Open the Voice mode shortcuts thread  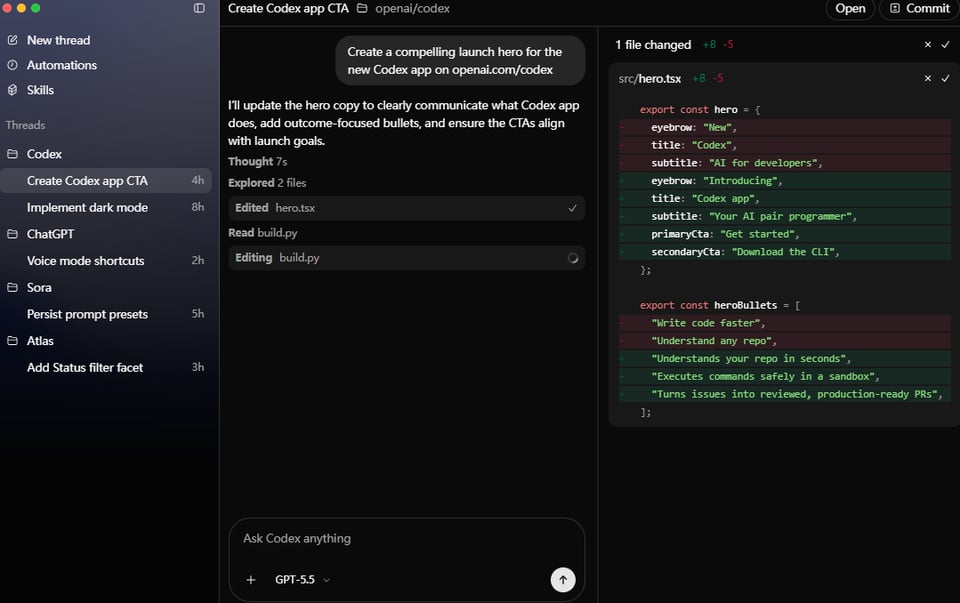coord(106,261)
